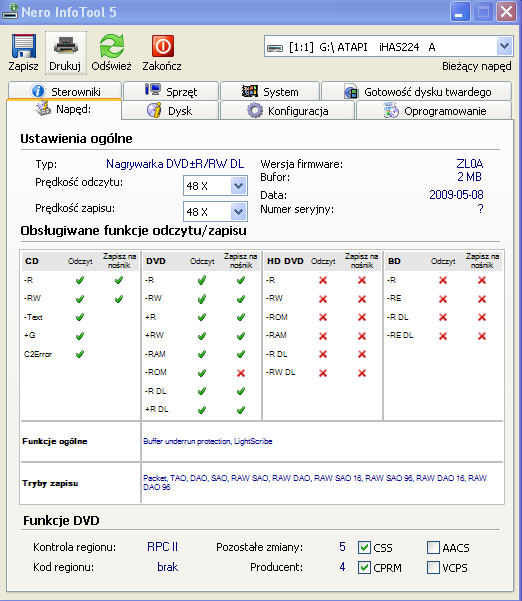The width and height of the screenshot is (522, 601).
Task: Click the Konfiguracja gear icon
Action: click(254, 110)
